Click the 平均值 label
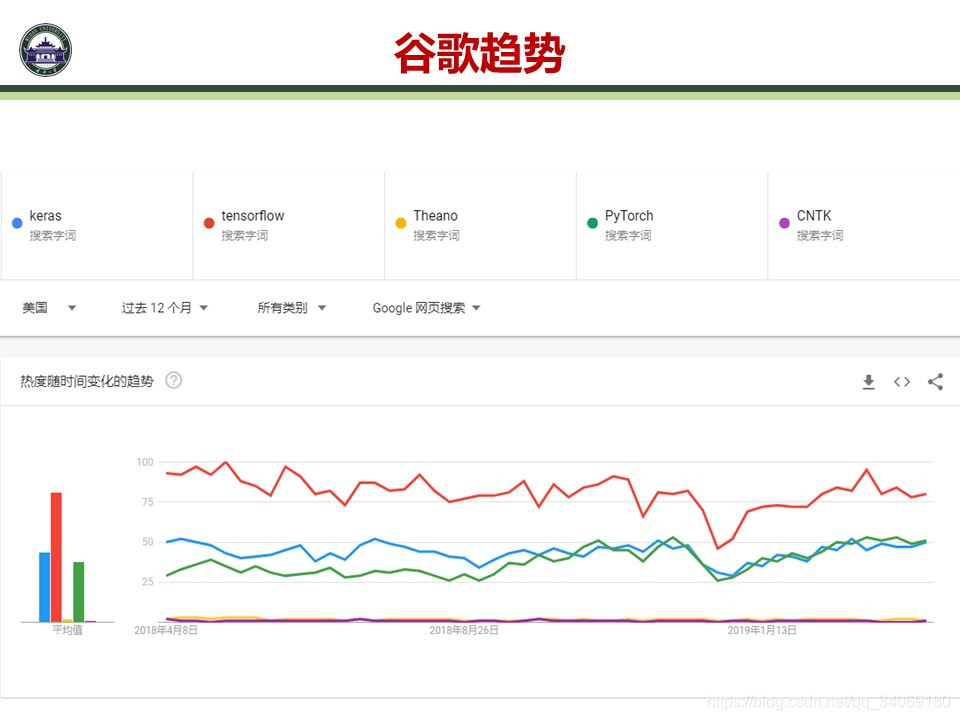This screenshot has height=720, width=960. tap(67, 630)
